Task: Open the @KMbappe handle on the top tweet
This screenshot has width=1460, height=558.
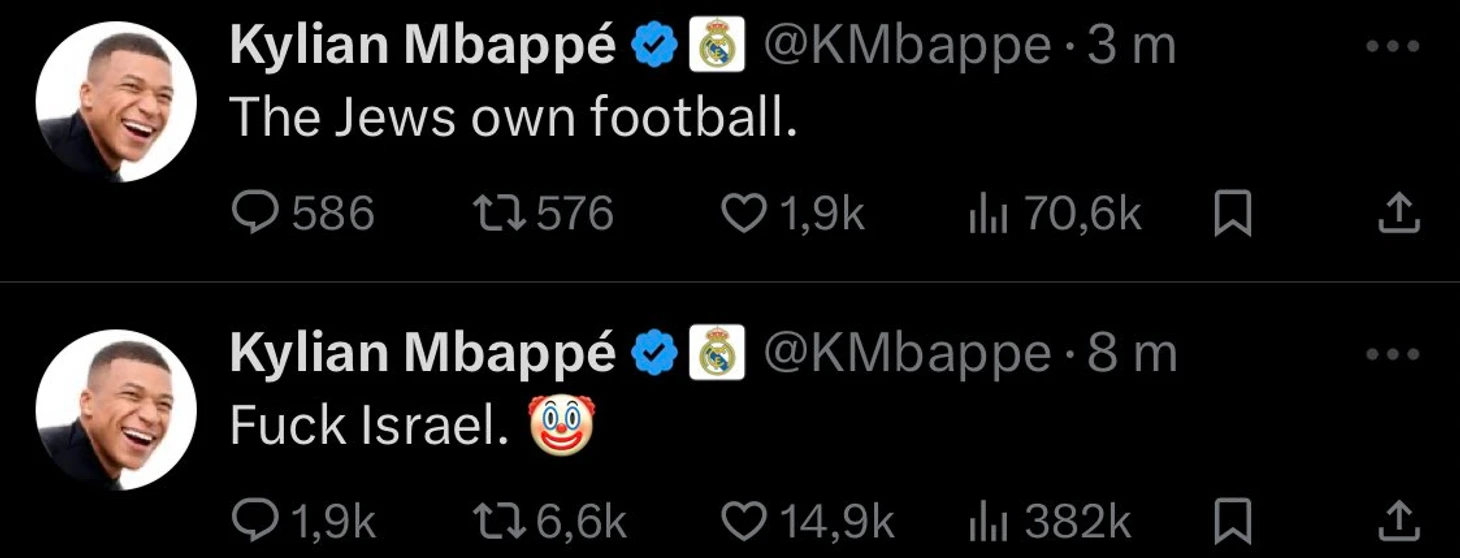Action: coord(907,46)
